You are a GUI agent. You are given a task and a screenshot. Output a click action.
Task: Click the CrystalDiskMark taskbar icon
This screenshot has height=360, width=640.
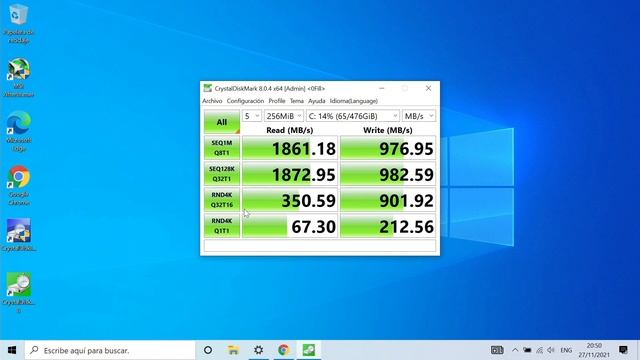(x=309, y=350)
